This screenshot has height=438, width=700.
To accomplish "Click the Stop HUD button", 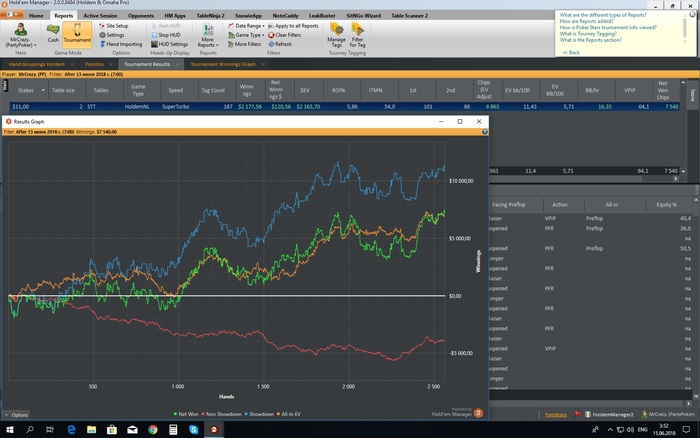I will pyautogui.click(x=166, y=35).
